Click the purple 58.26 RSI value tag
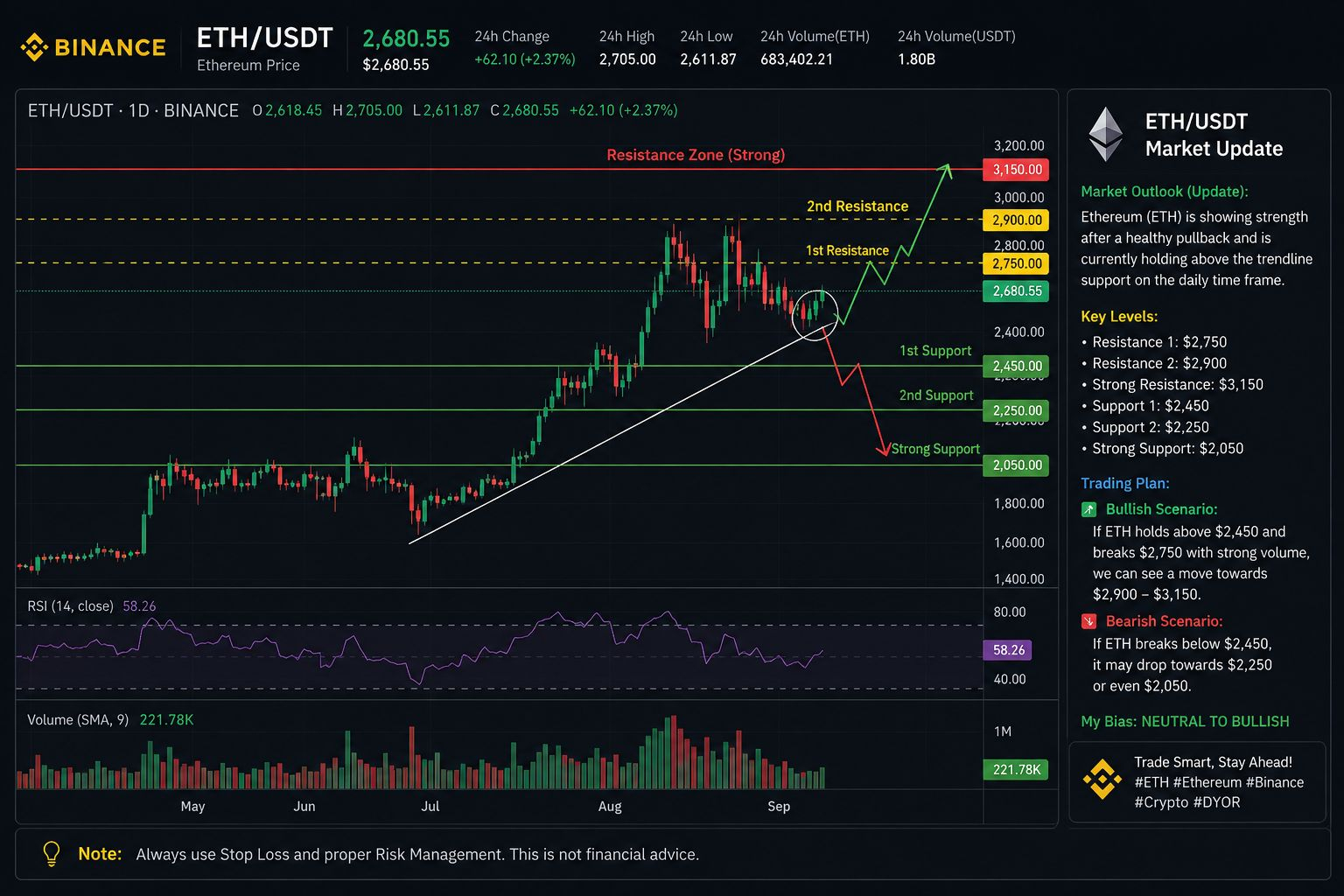 coord(1008,650)
